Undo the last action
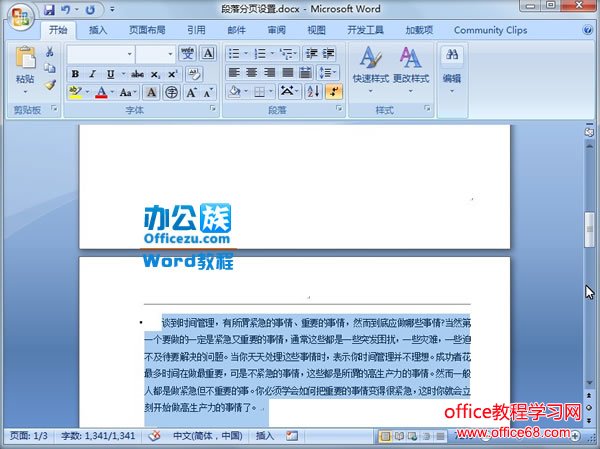Image resolution: width=600 pixels, height=449 pixels. [x=65, y=10]
